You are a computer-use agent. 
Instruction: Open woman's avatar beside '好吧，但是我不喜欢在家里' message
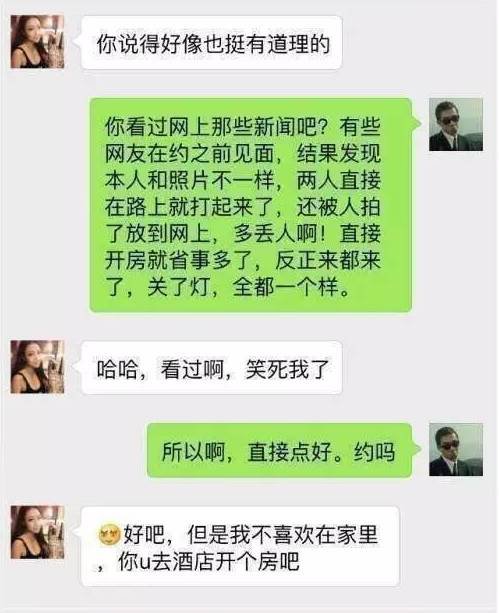(x=37, y=532)
